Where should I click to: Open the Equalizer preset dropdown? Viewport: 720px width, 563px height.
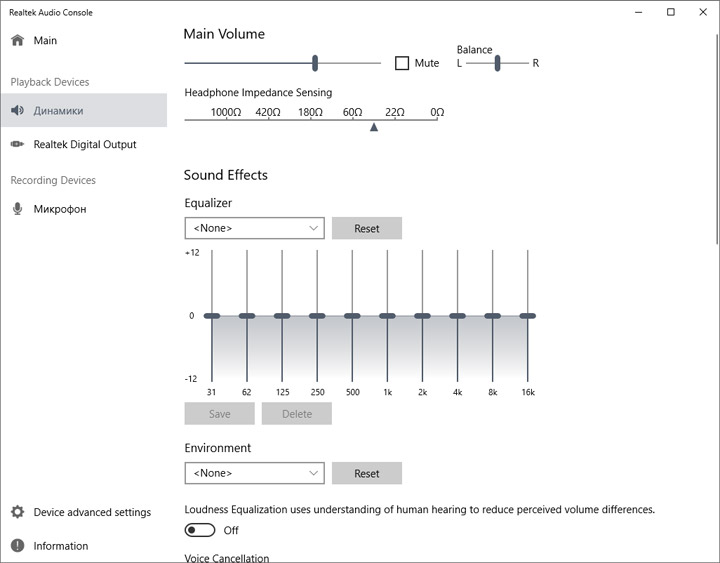pyautogui.click(x=255, y=228)
